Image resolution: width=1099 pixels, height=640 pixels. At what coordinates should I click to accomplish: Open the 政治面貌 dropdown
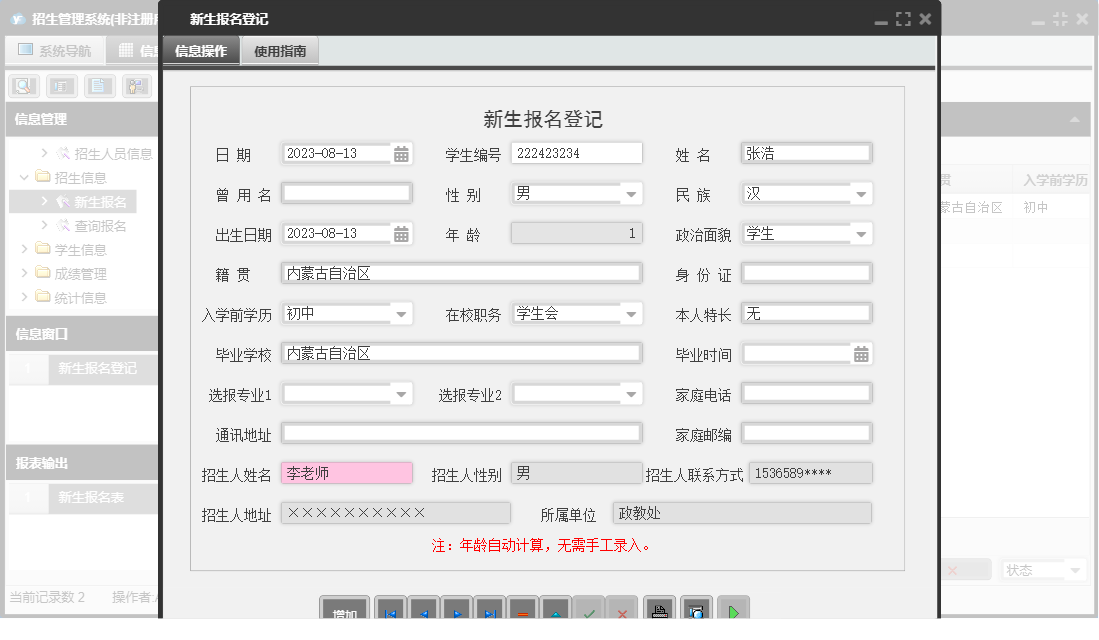click(x=861, y=233)
